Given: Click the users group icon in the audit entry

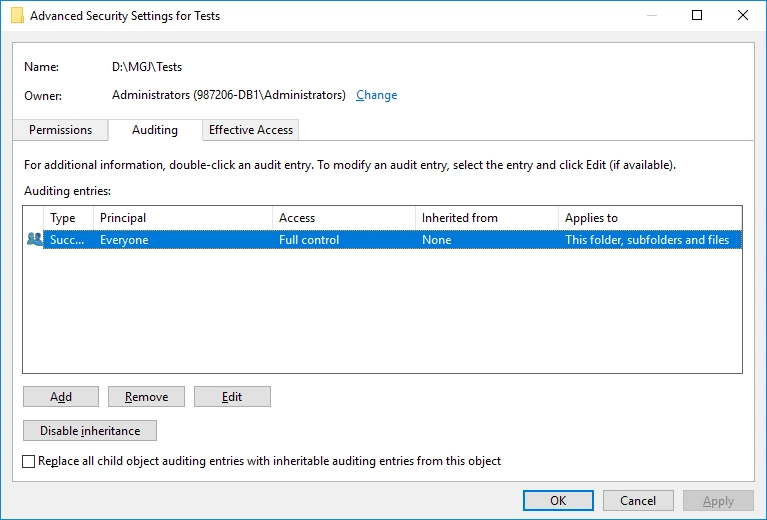Looking at the screenshot, I should [35, 240].
